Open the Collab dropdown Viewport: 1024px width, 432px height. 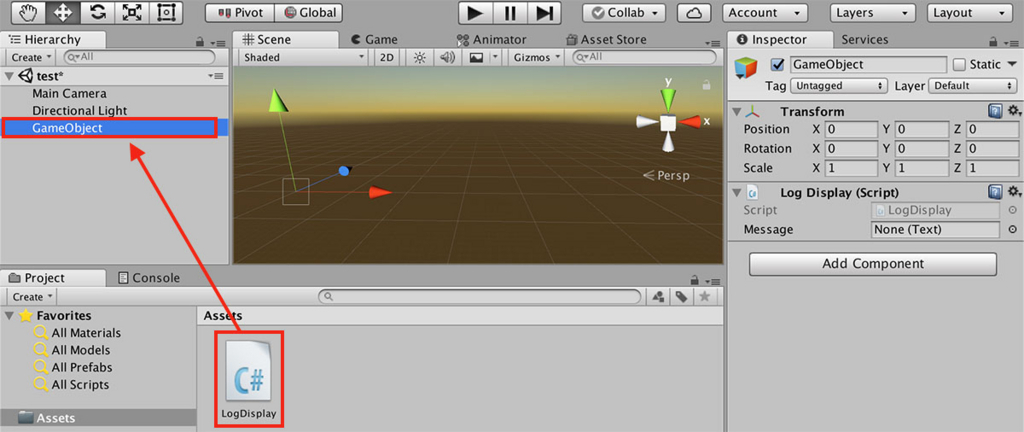click(x=624, y=12)
